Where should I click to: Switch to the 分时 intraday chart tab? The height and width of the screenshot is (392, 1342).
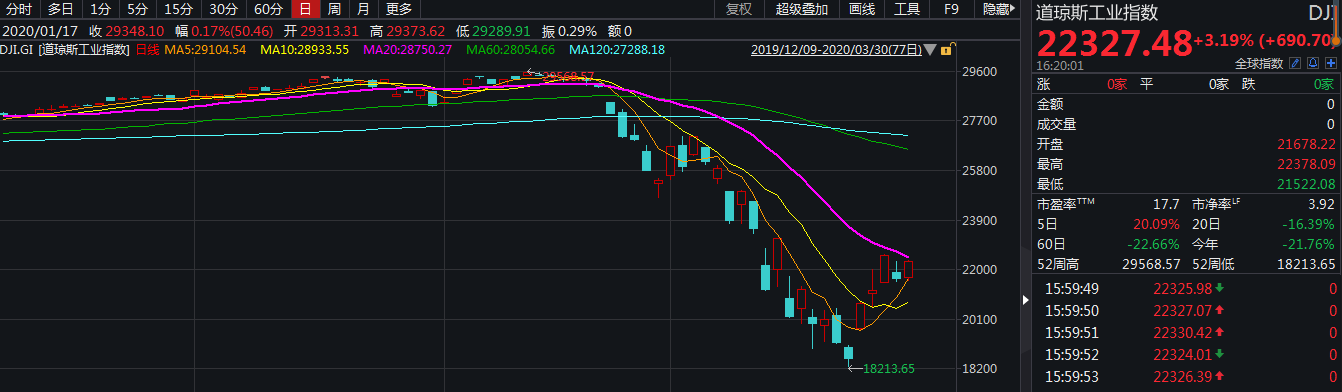[x=19, y=10]
